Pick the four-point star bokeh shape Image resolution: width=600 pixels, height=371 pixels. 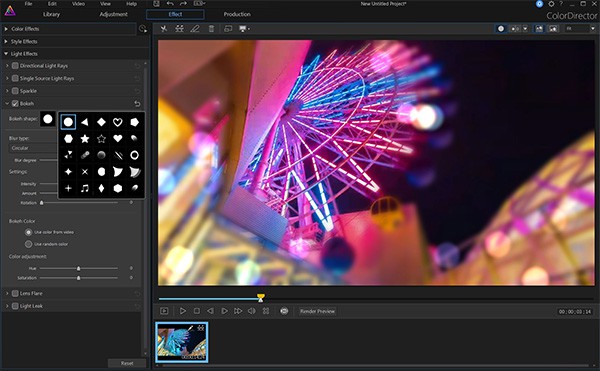(x=68, y=172)
